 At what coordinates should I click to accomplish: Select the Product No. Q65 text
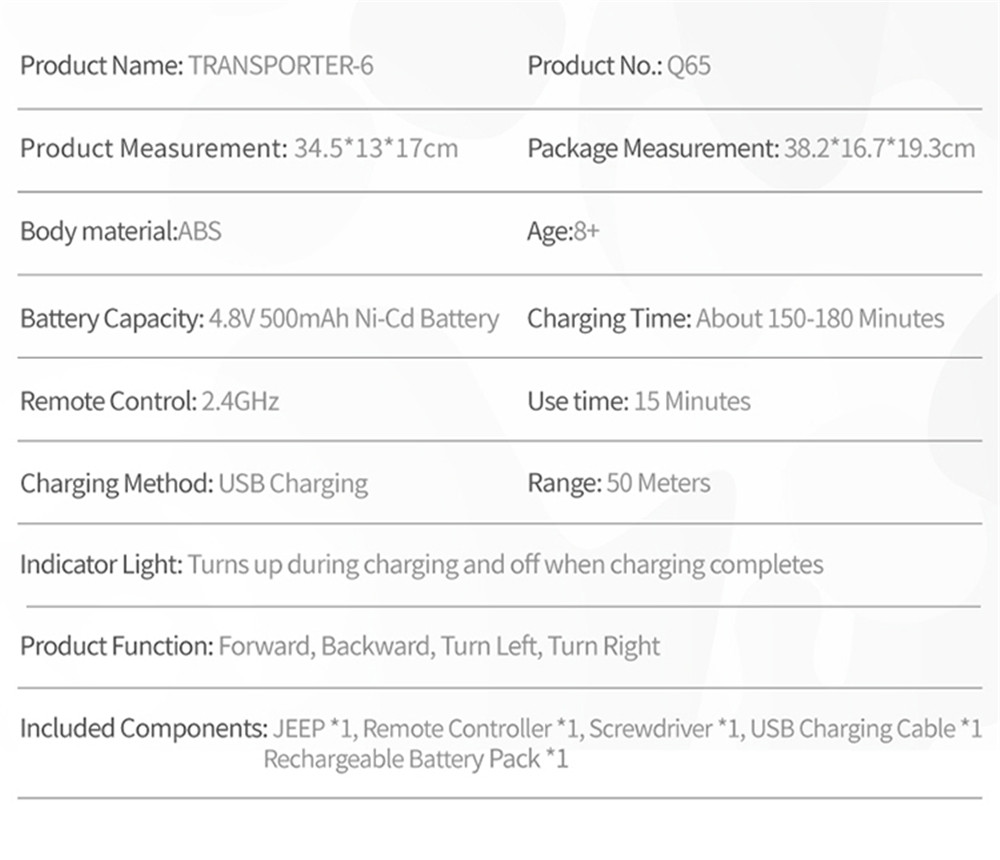click(x=689, y=67)
